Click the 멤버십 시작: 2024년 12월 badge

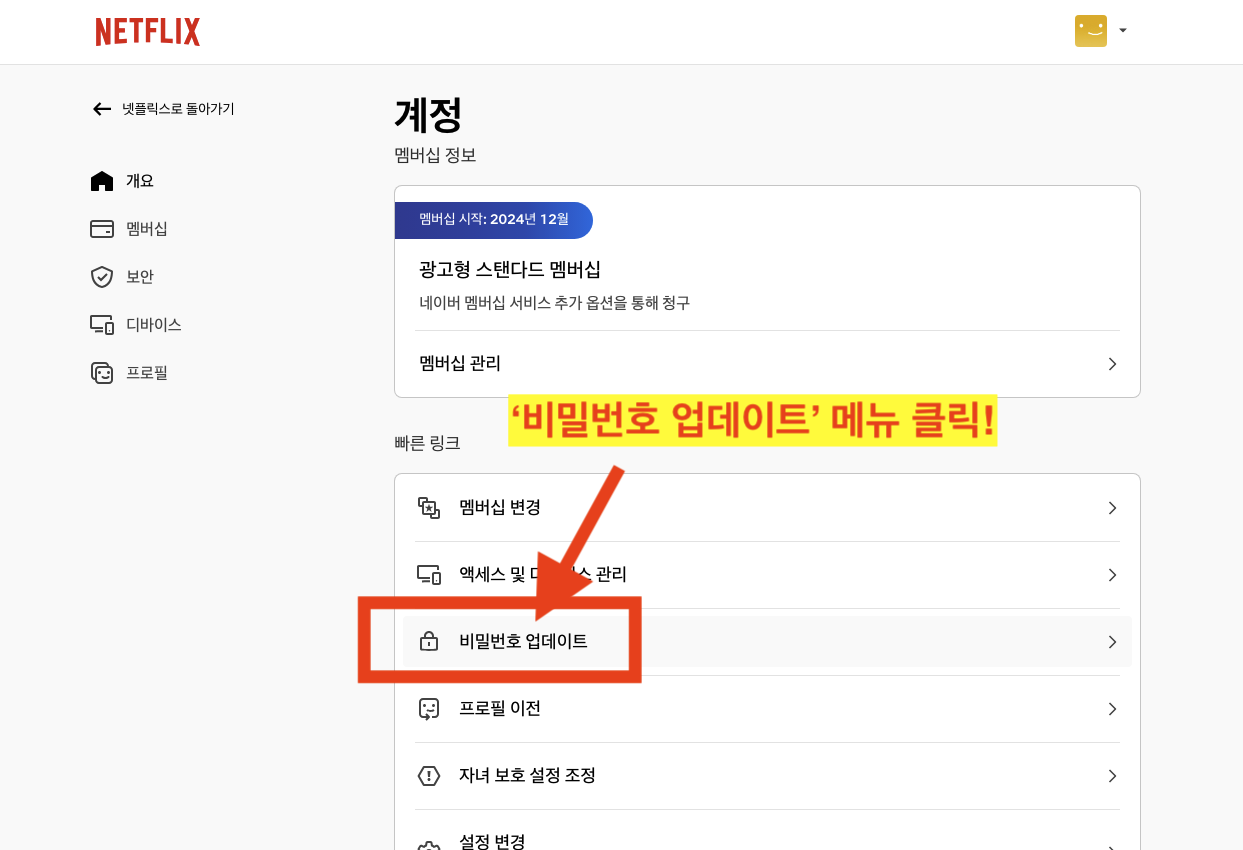tap(494, 220)
